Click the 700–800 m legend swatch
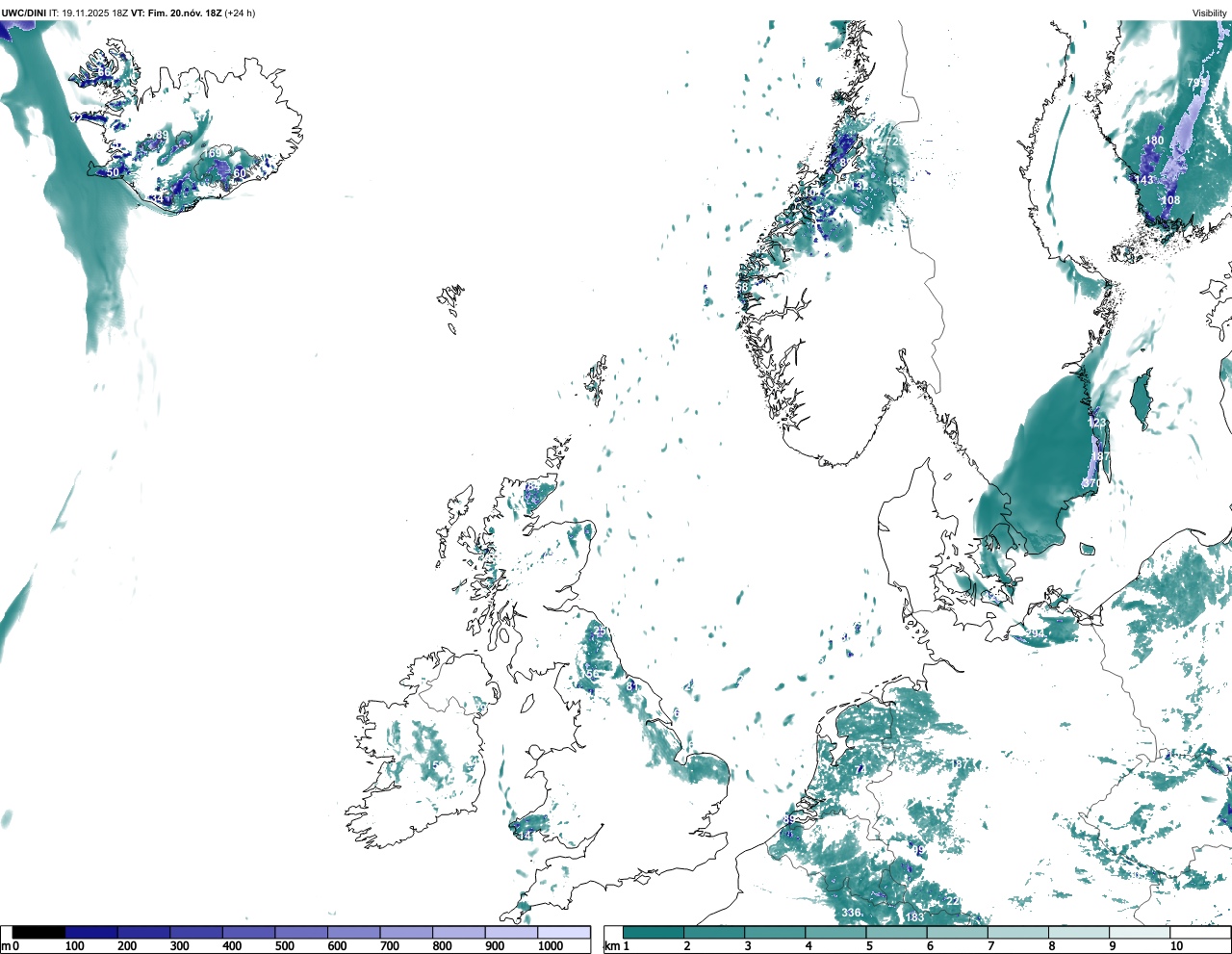 (x=406, y=932)
